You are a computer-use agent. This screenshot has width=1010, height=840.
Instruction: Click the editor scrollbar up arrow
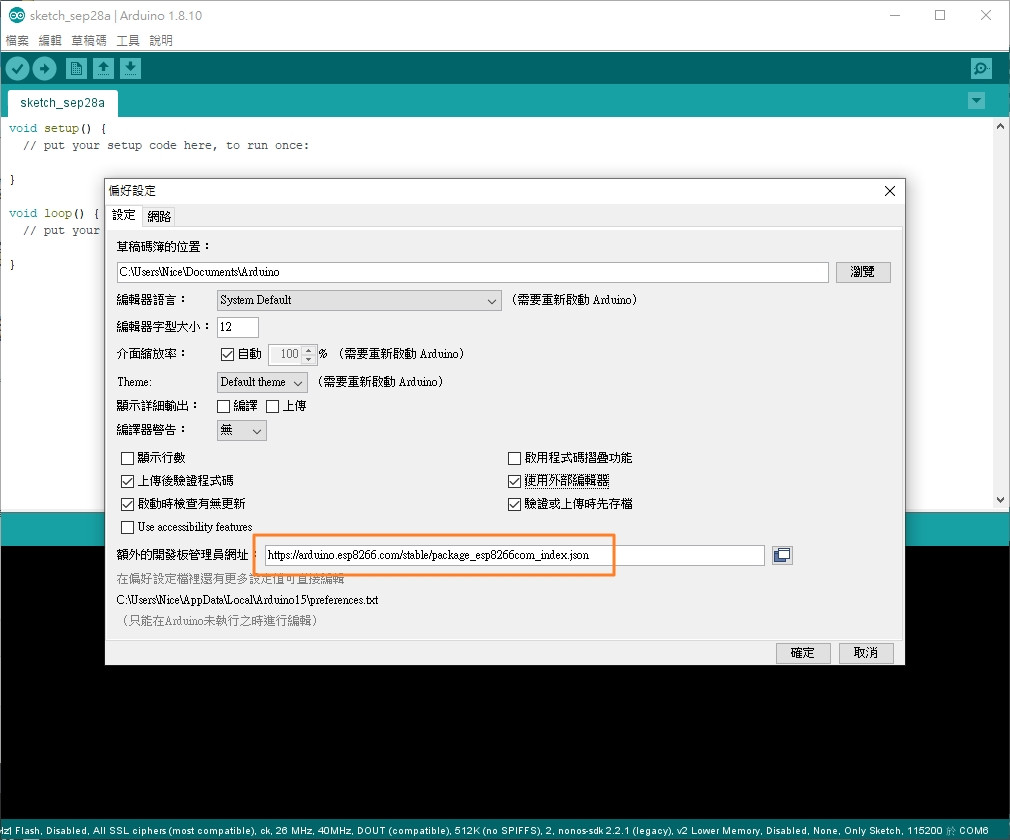[1000, 126]
